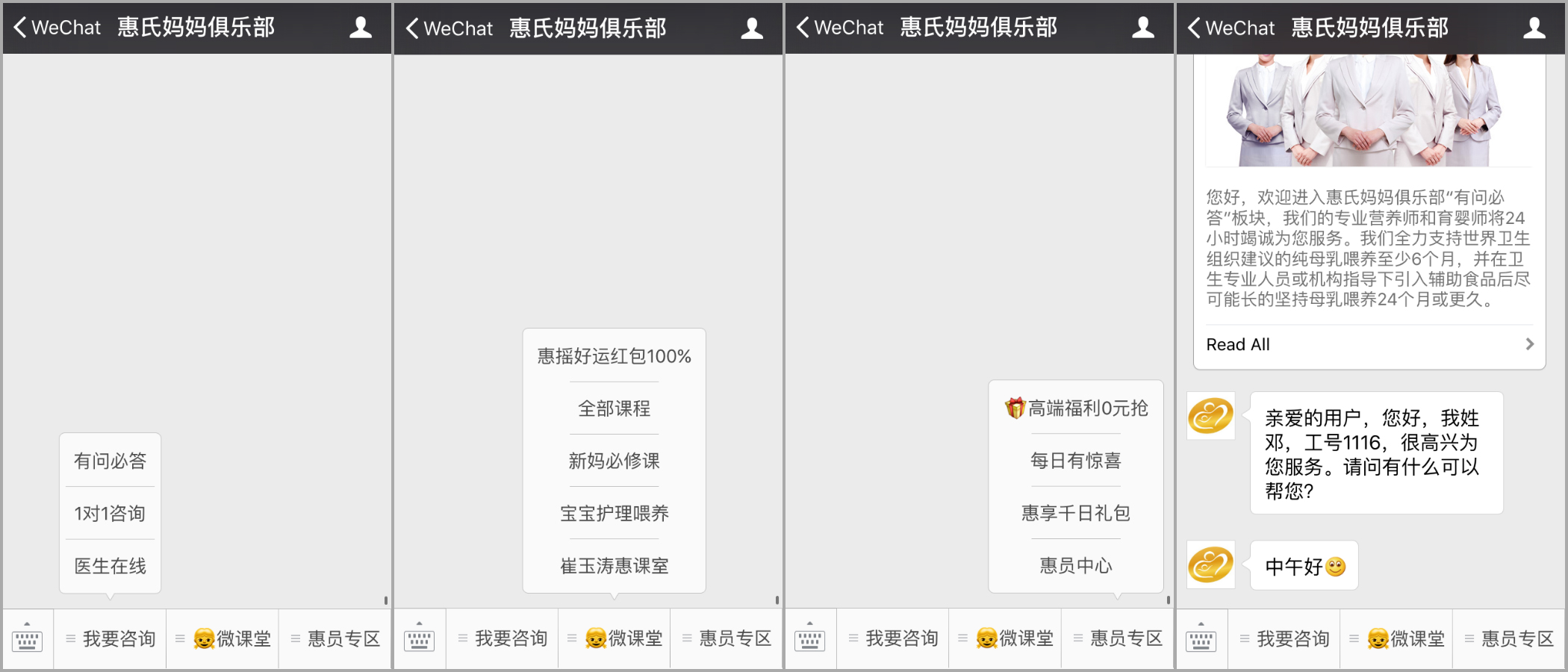Open the article photo of staff in suits
The image size is (1568, 672).
coord(1369,111)
